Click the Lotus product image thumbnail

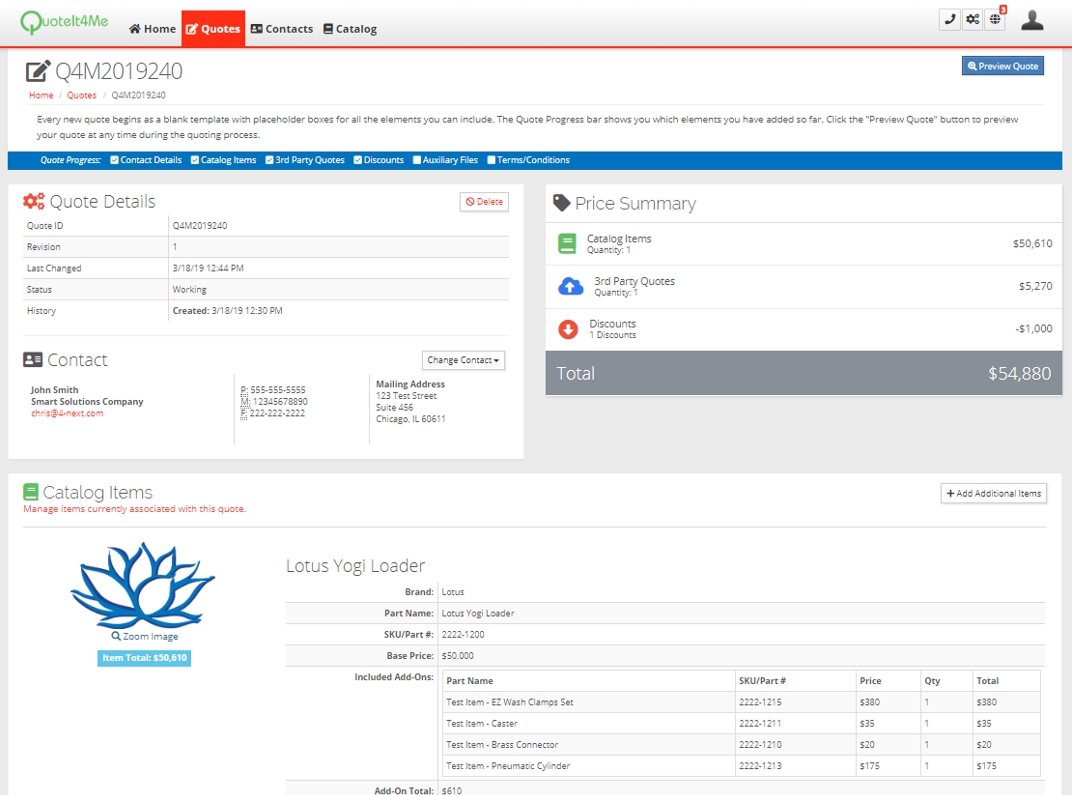[143, 586]
